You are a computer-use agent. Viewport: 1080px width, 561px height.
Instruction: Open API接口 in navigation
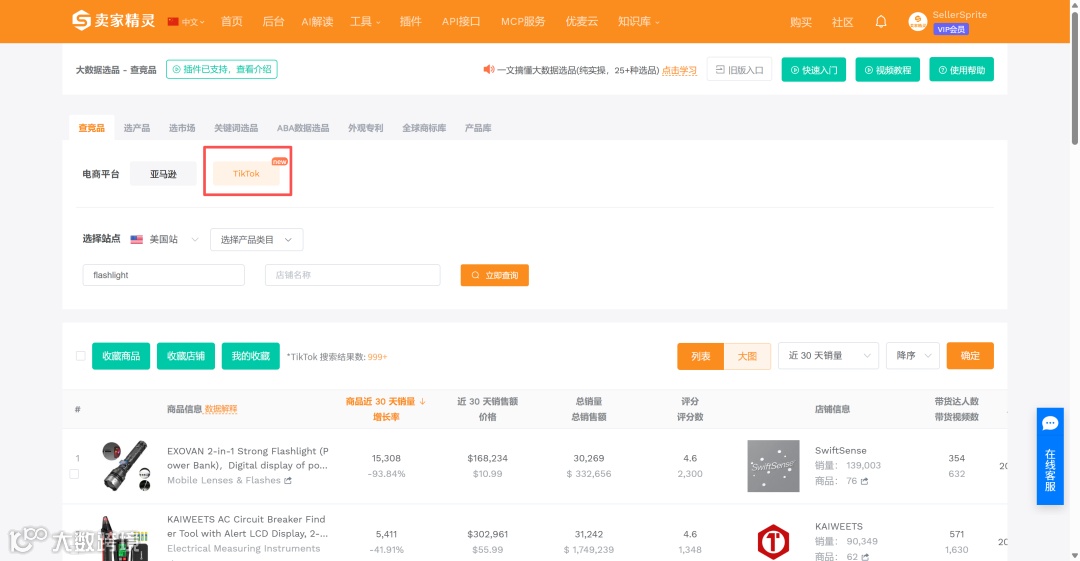(461, 21)
